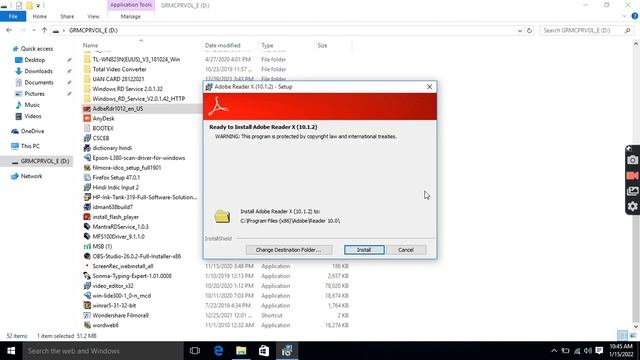The image size is (640, 360).
Task: Select Windows RD Service 2.0.1.32 folder icon
Action: 87,89
